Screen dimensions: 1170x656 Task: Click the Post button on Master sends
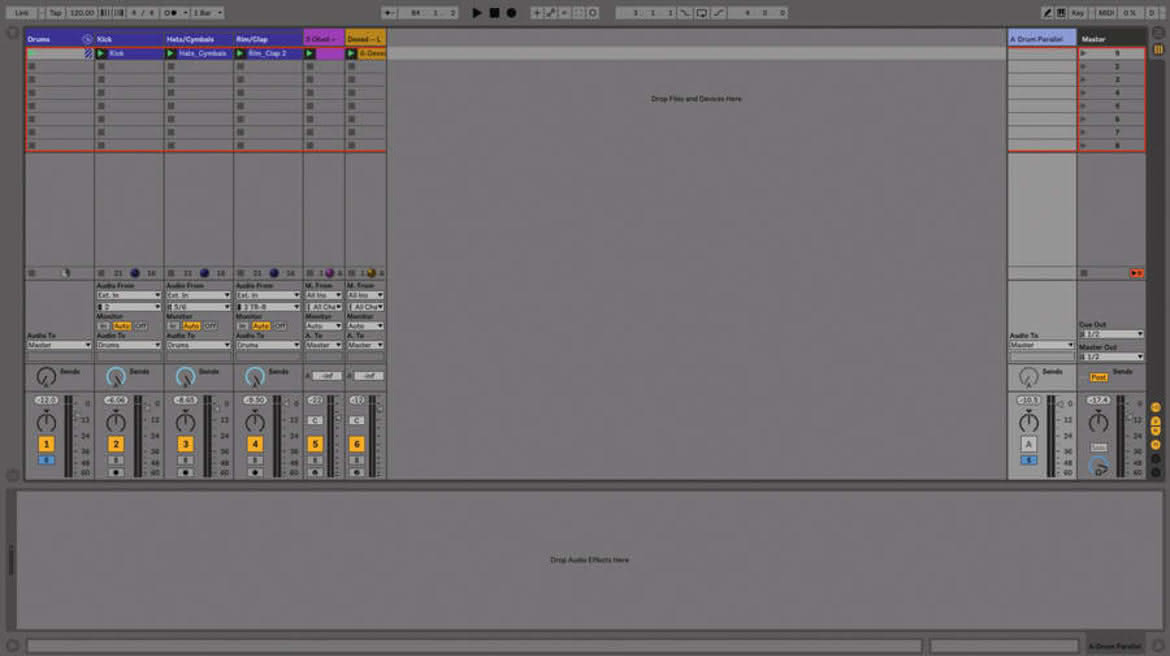tap(1098, 378)
